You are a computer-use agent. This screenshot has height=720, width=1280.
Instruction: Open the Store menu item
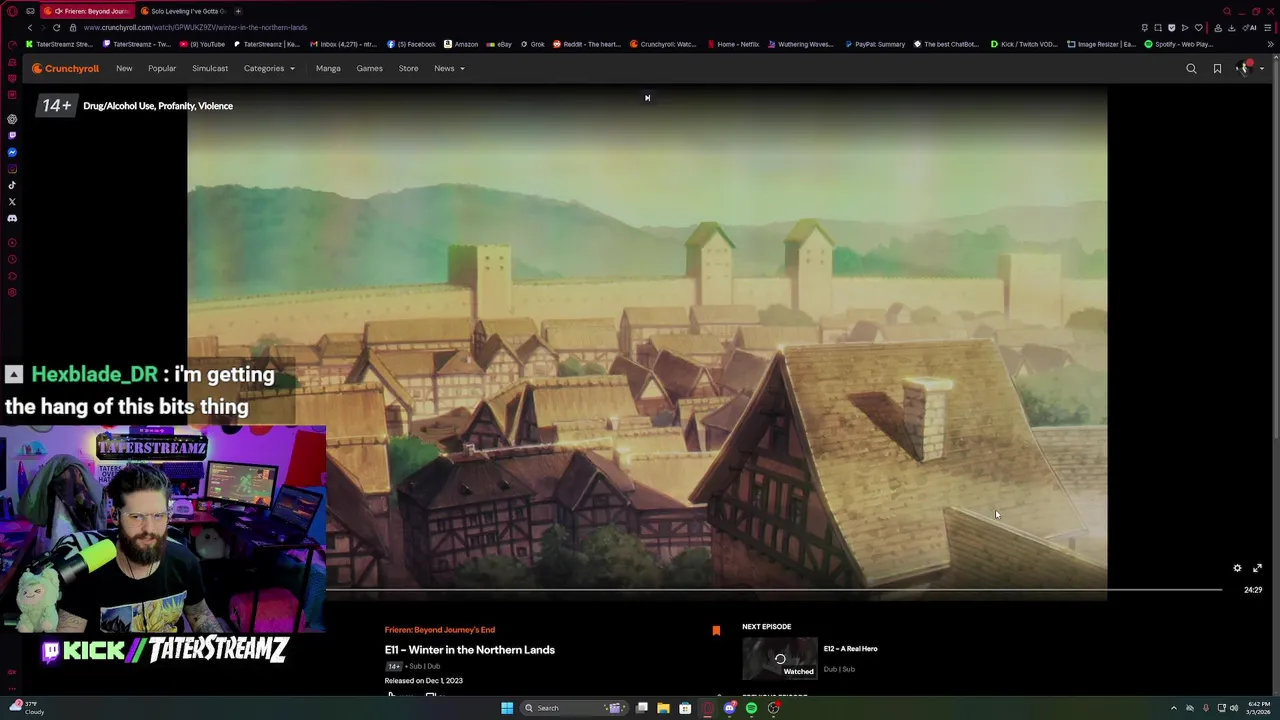pos(408,69)
